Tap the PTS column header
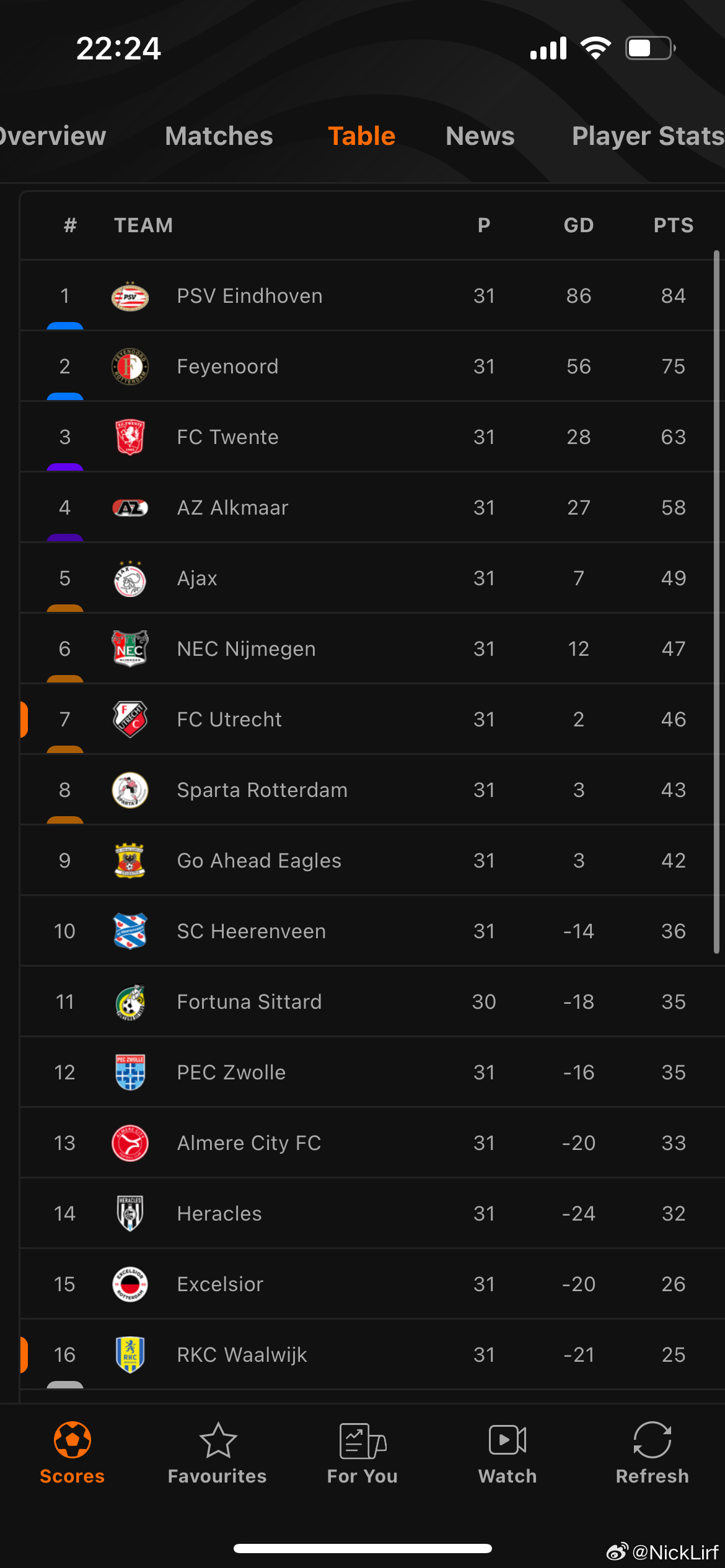 click(x=674, y=225)
